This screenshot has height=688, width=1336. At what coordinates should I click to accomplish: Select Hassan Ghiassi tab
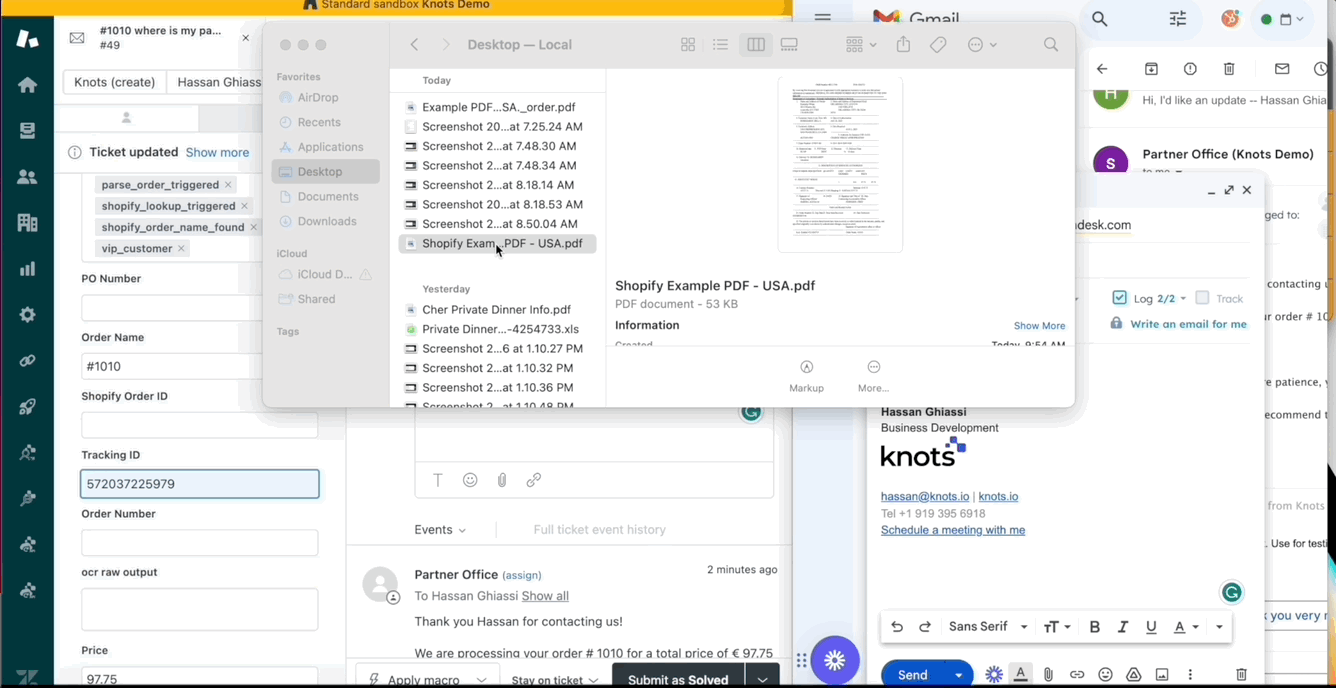219,82
